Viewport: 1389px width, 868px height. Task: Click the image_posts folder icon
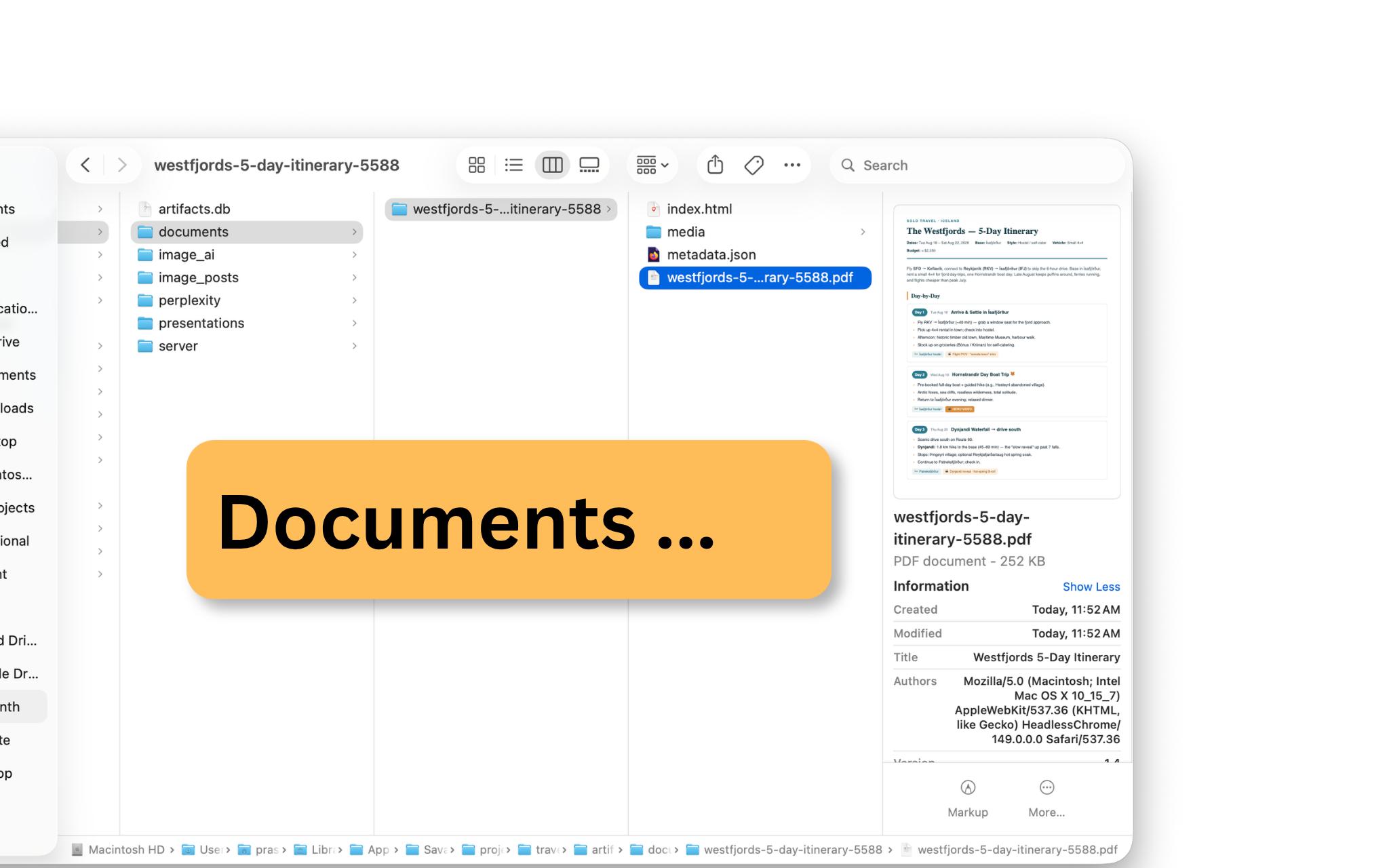pos(145,277)
